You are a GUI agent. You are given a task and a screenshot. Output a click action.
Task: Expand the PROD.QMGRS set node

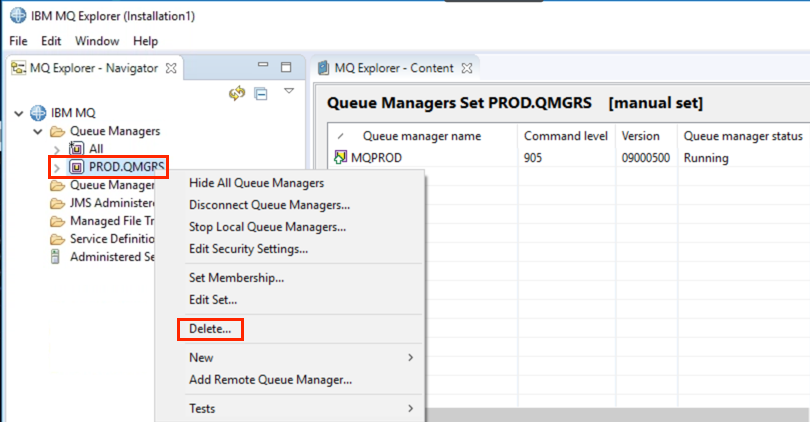pos(57,167)
